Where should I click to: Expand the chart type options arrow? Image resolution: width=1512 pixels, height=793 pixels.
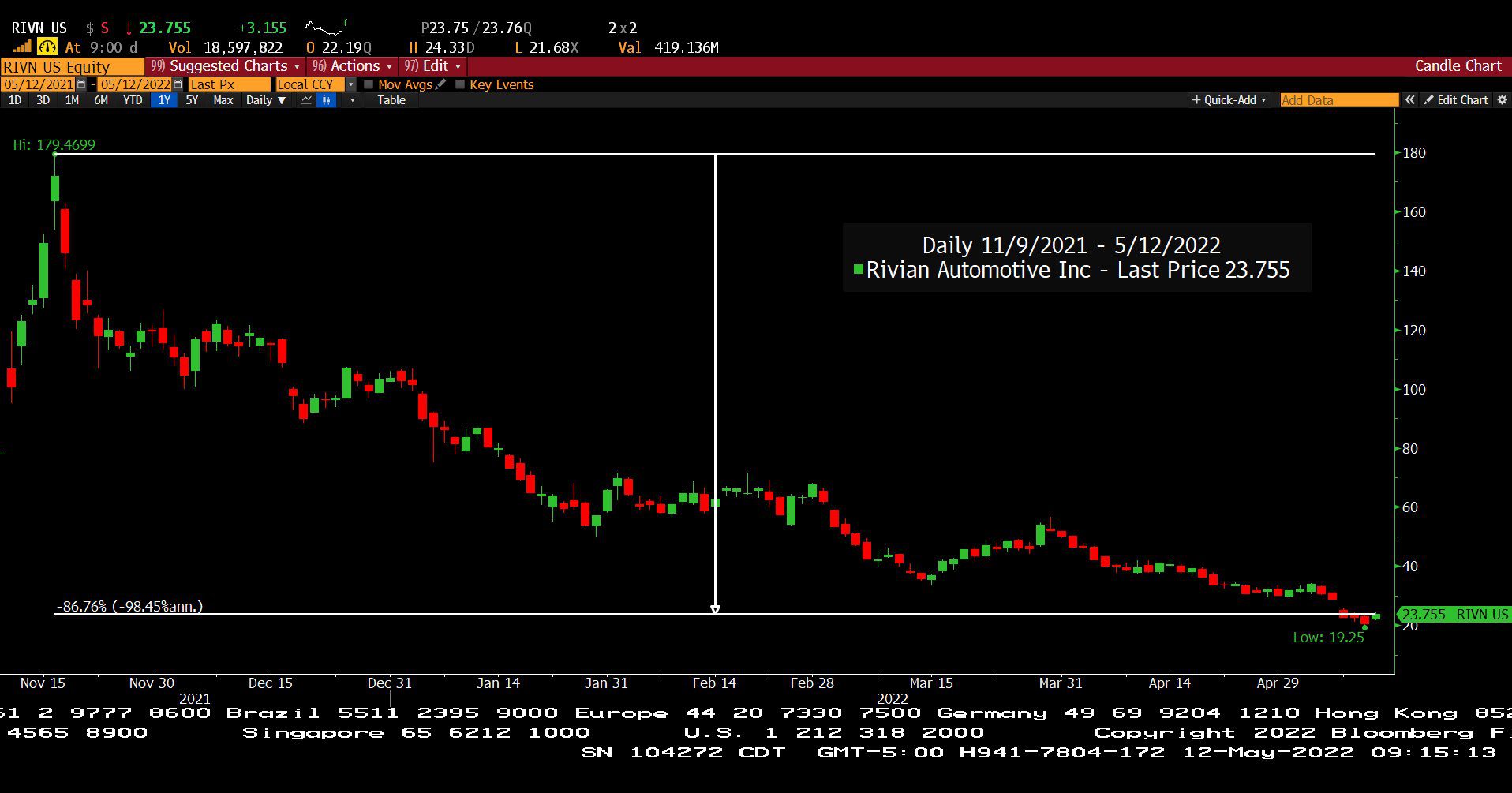[352, 100]
